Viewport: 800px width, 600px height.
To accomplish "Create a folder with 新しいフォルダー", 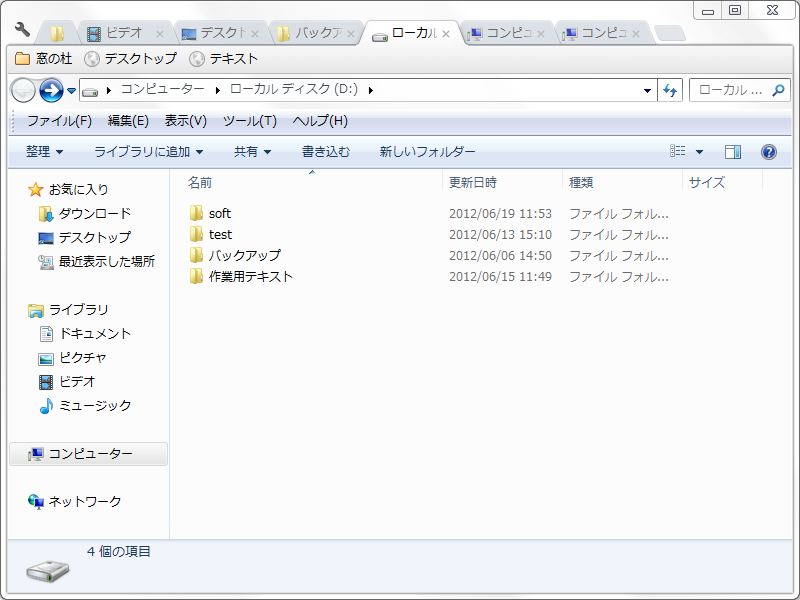I will point(427,152).
